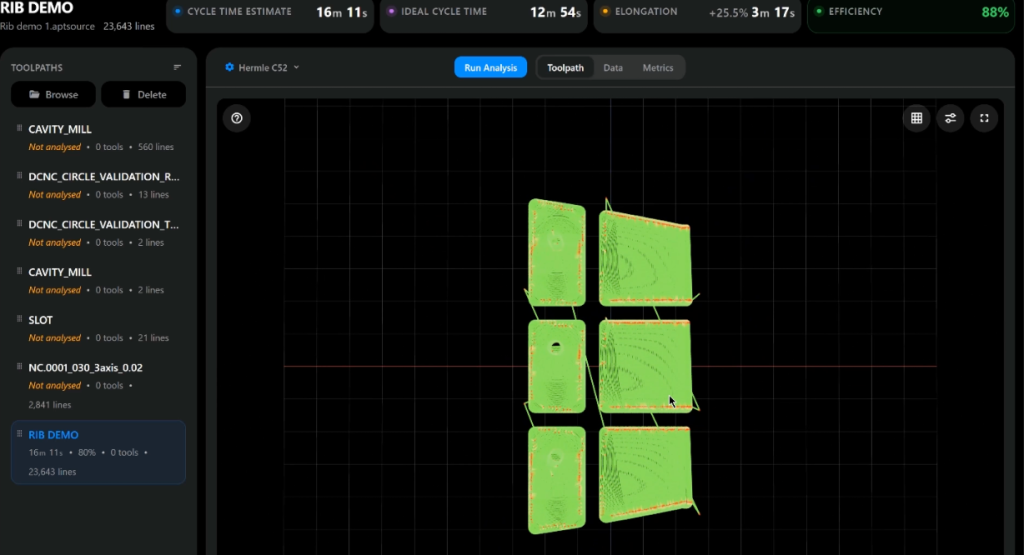Viewport: 1024px width, 555px height.
Task: Expand the viewport to fullscreen
Action: point(984,118)
